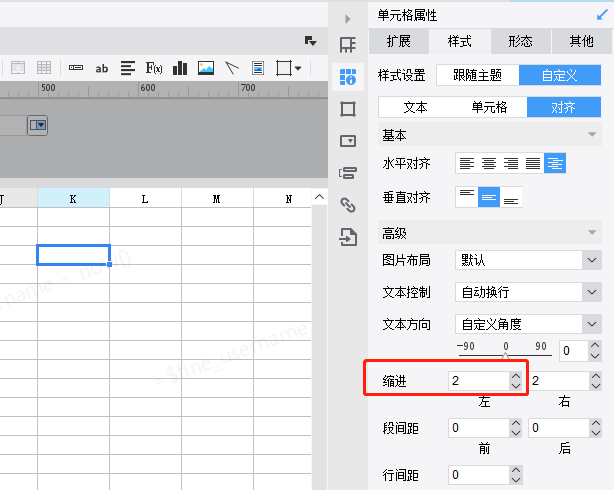Click the rich text alignment lines icon
Image resolution: width=614 pixels, height=490 pixels.
click(x=128, y=68)
